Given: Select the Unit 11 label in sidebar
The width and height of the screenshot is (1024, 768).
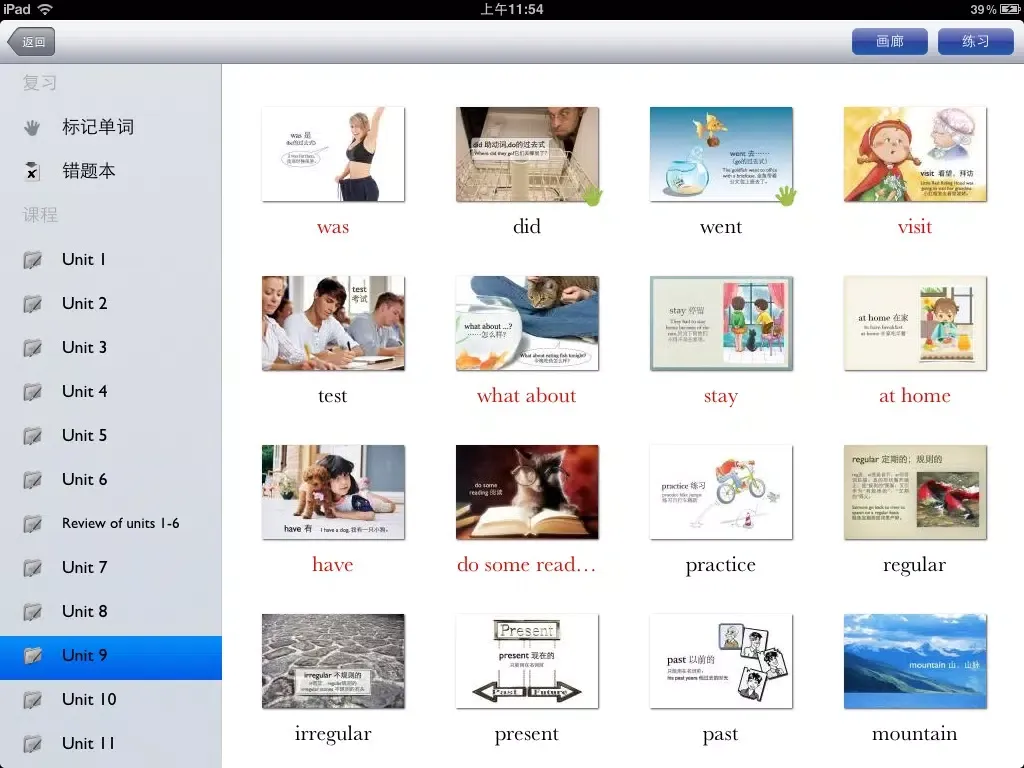Looking at the screenshot, I should point(88,743).
